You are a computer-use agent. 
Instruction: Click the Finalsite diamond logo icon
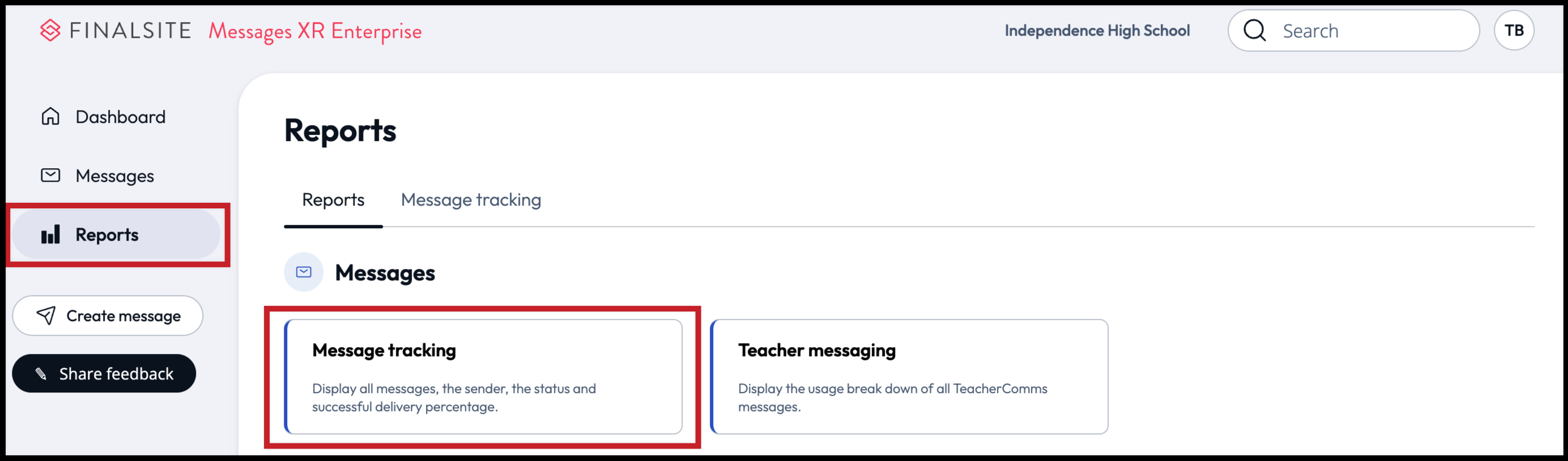pos(51,30)
